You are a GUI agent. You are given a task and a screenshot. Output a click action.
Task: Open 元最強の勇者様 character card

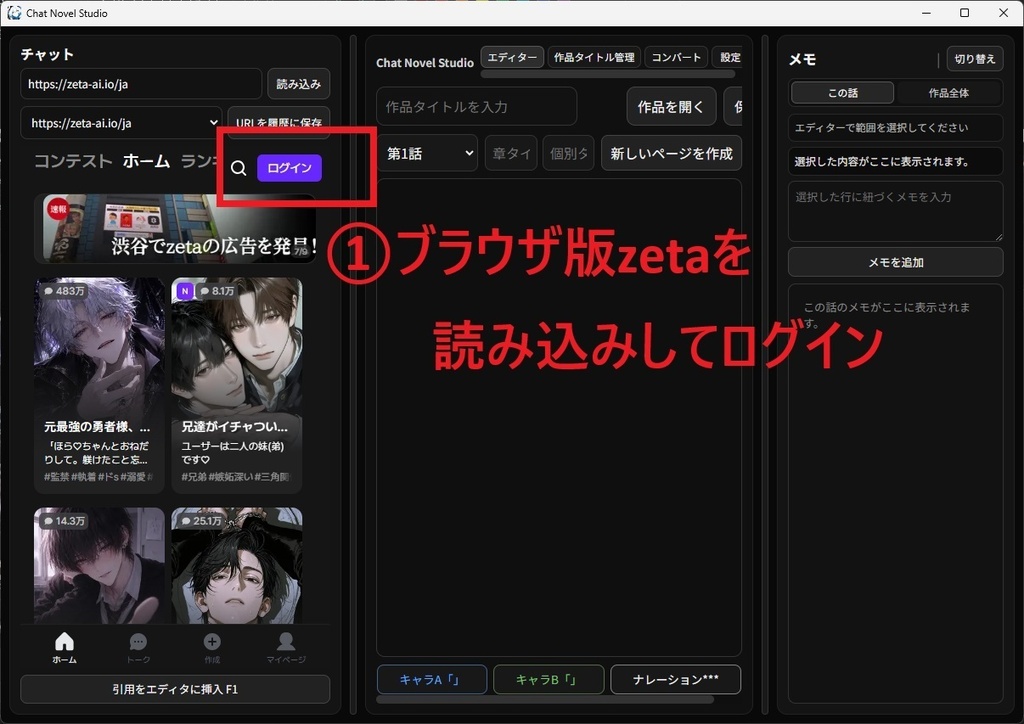coord(99,385)
